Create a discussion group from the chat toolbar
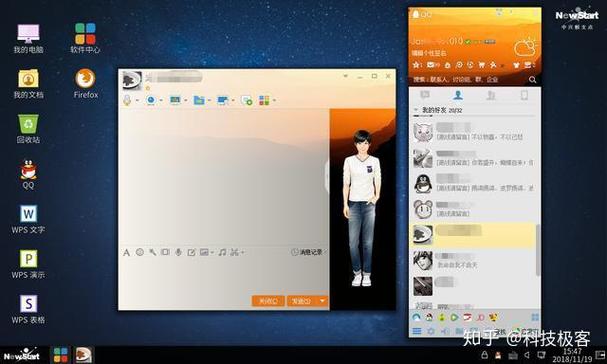Image resolution: width=607 pixels, height=364 pixels. (x=247, y=100)
